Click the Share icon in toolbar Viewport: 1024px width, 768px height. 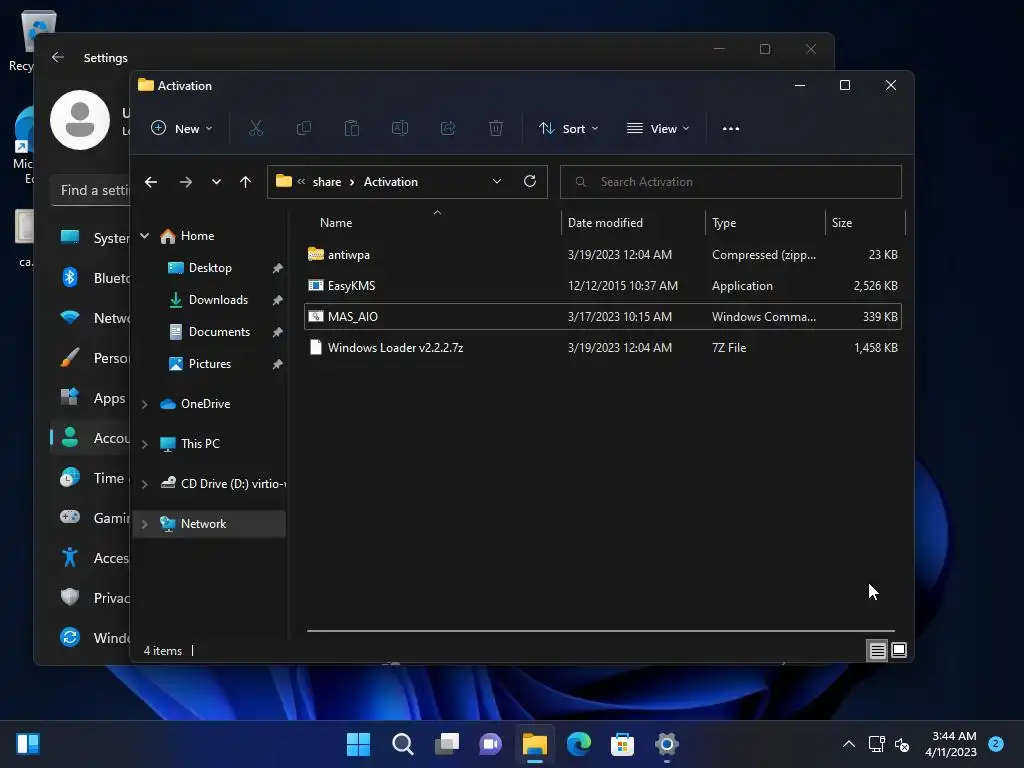[x=448, y=129]
